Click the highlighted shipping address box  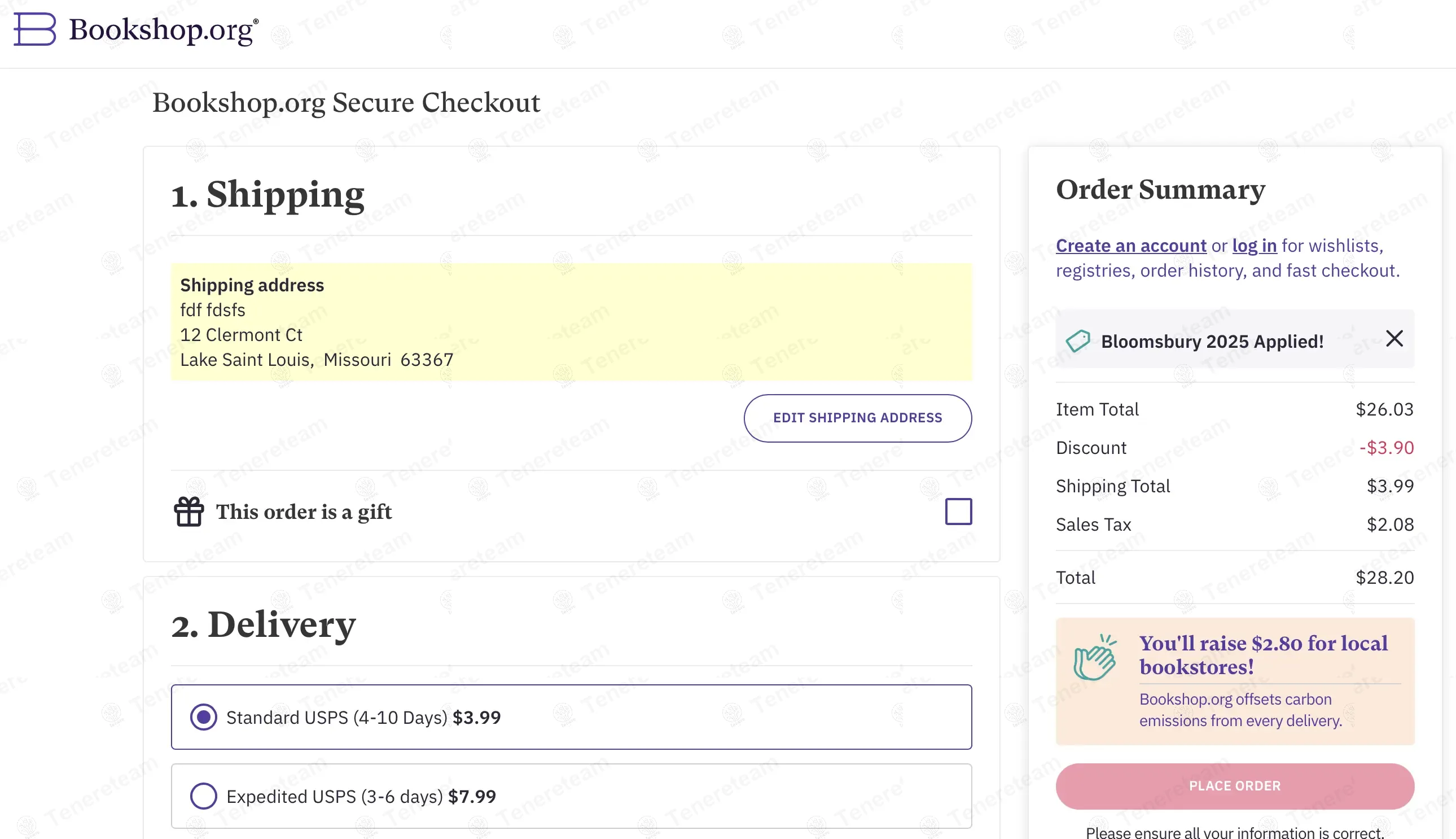(571, 321)
